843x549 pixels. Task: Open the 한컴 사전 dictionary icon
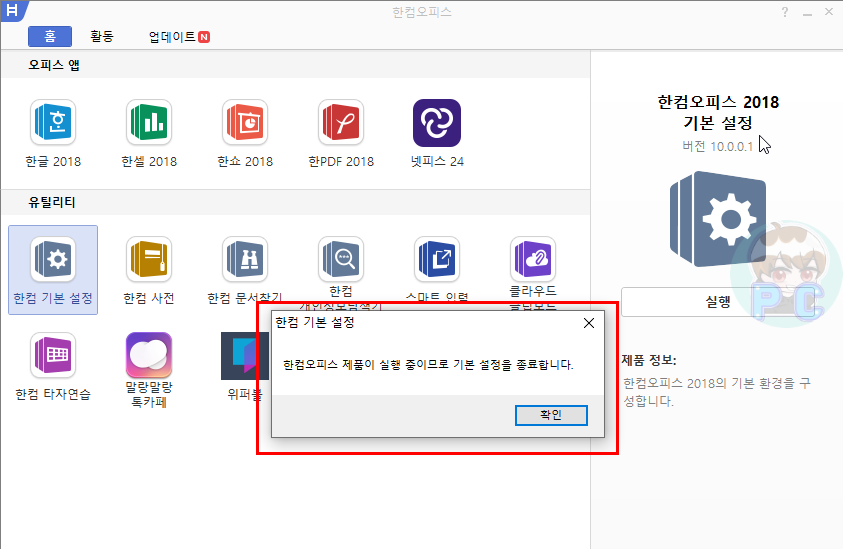(149, 260)
